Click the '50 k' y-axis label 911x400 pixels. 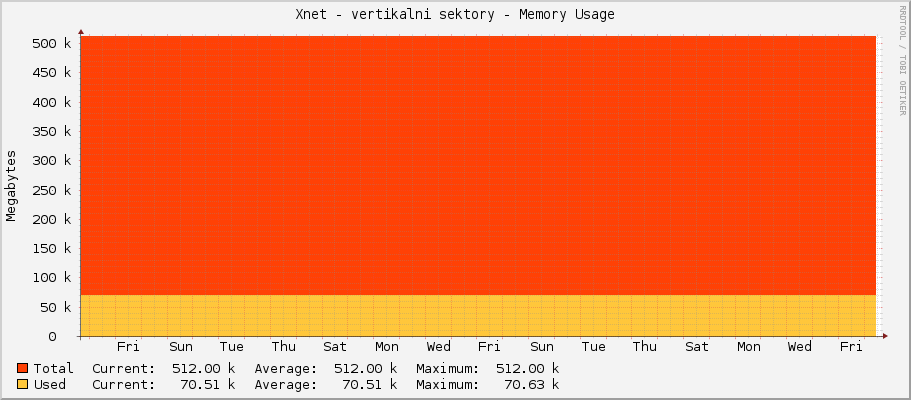click(x=56, y=307)
